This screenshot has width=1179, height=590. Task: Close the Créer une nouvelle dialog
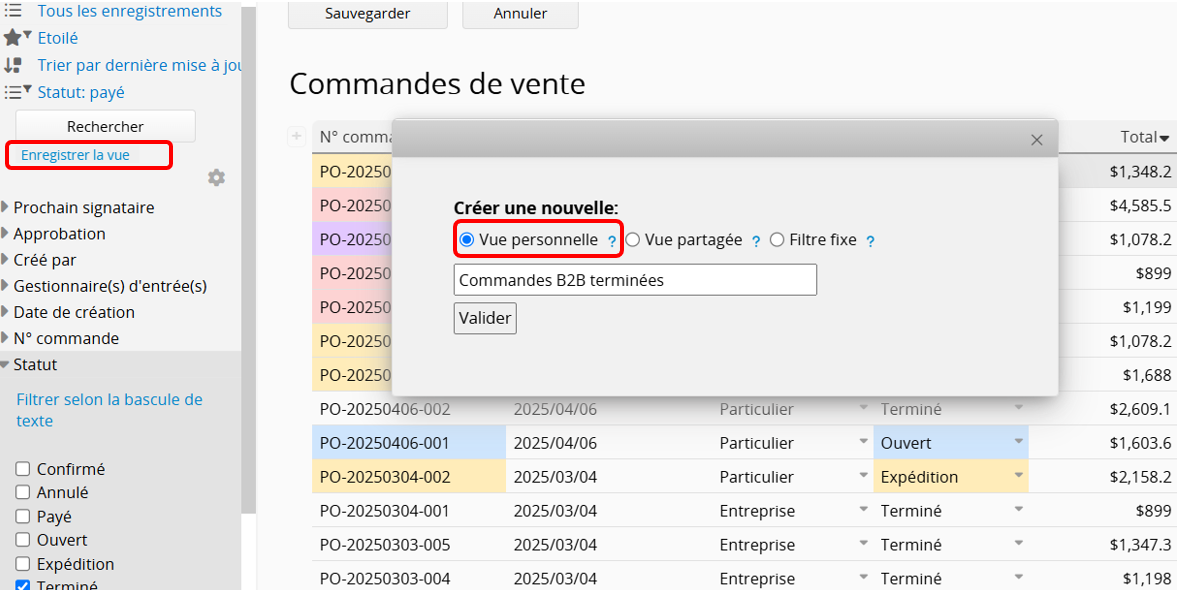[1037, 140]
